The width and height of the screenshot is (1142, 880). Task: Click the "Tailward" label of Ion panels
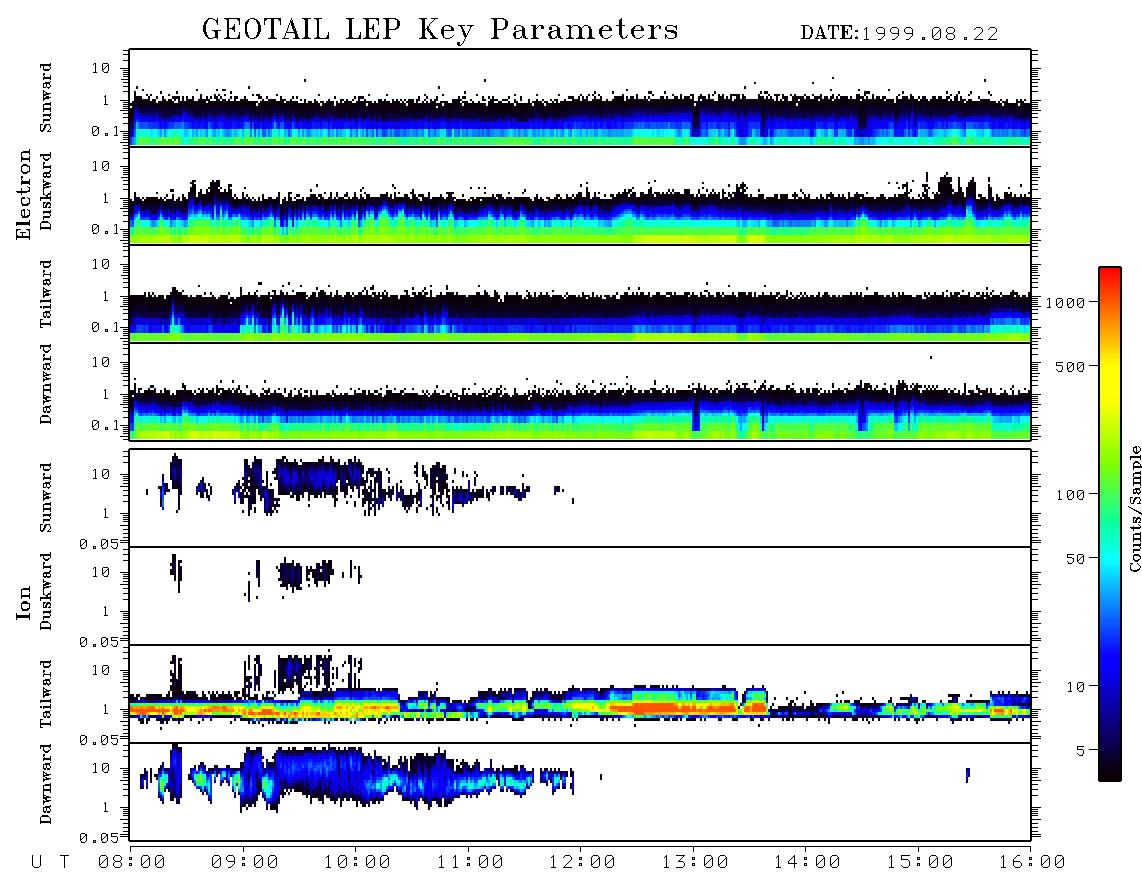(46, 694)
